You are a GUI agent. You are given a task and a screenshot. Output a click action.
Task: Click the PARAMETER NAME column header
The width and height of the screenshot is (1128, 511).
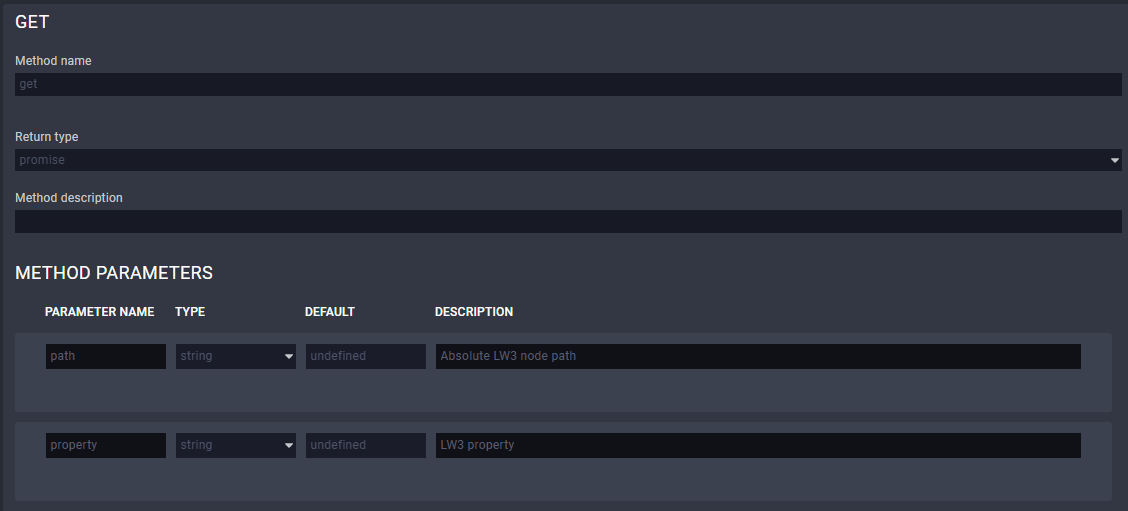[x=99, y=312]
